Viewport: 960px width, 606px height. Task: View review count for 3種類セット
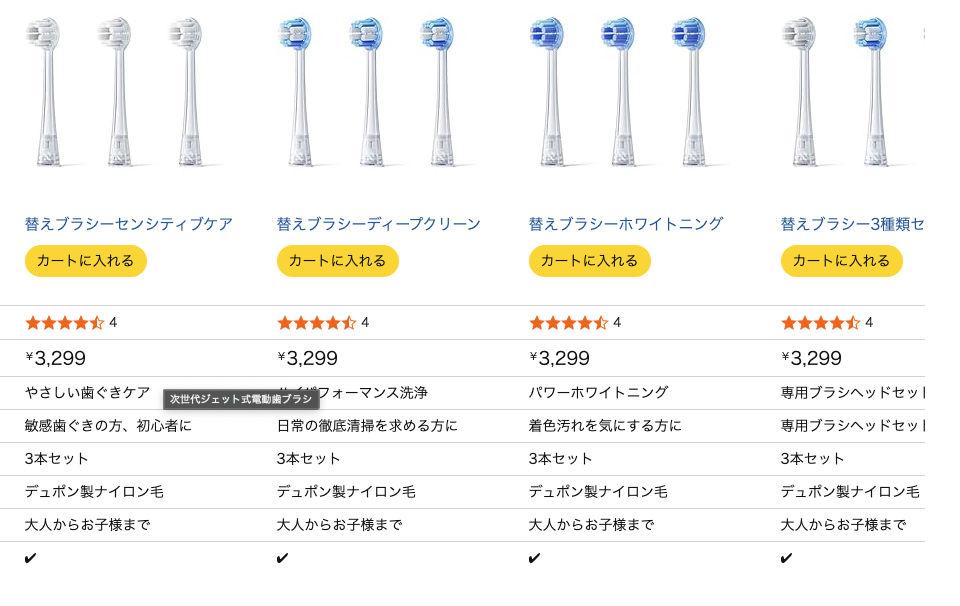(869, 323)
